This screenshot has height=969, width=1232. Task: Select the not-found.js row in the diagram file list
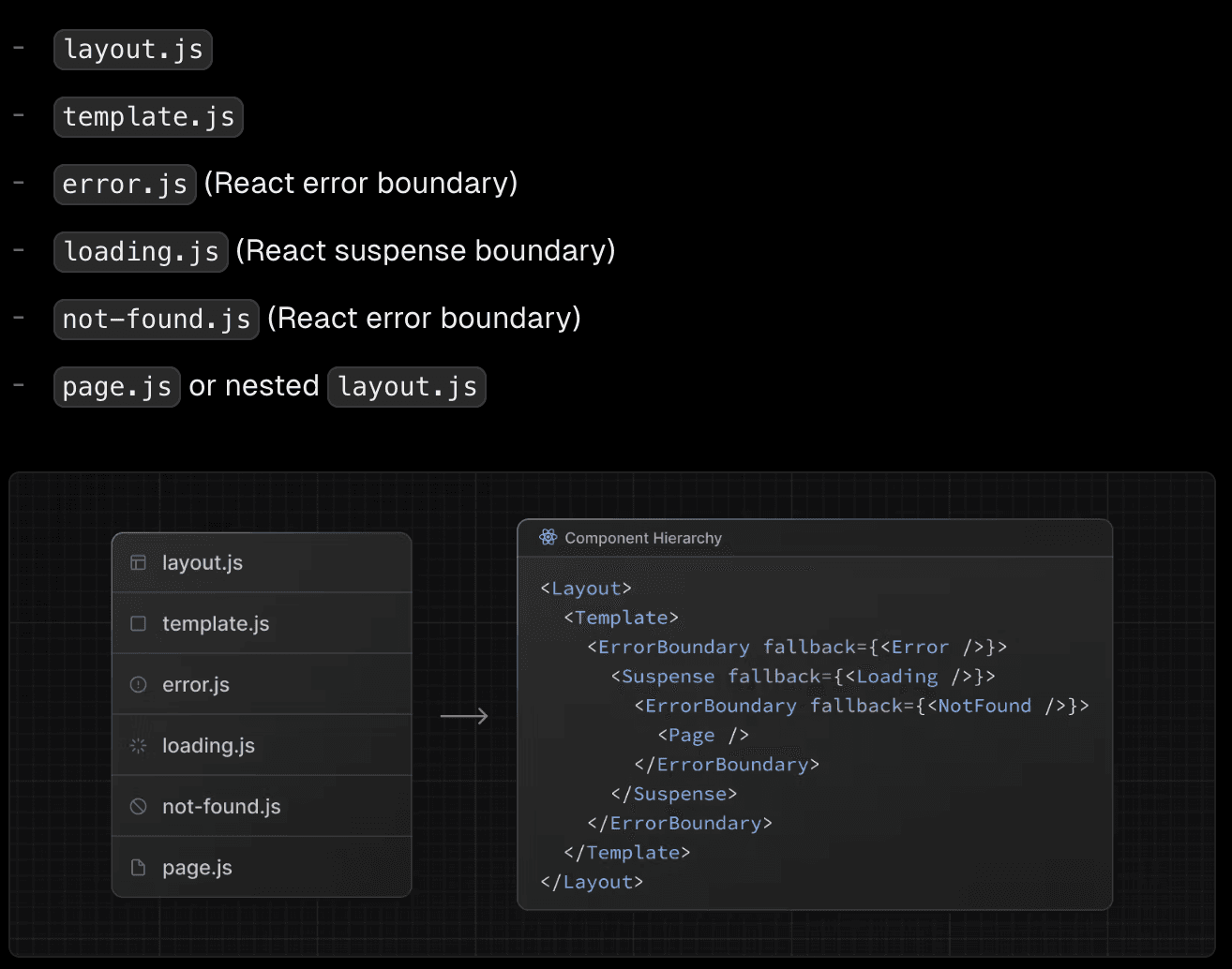click(262, 806)
